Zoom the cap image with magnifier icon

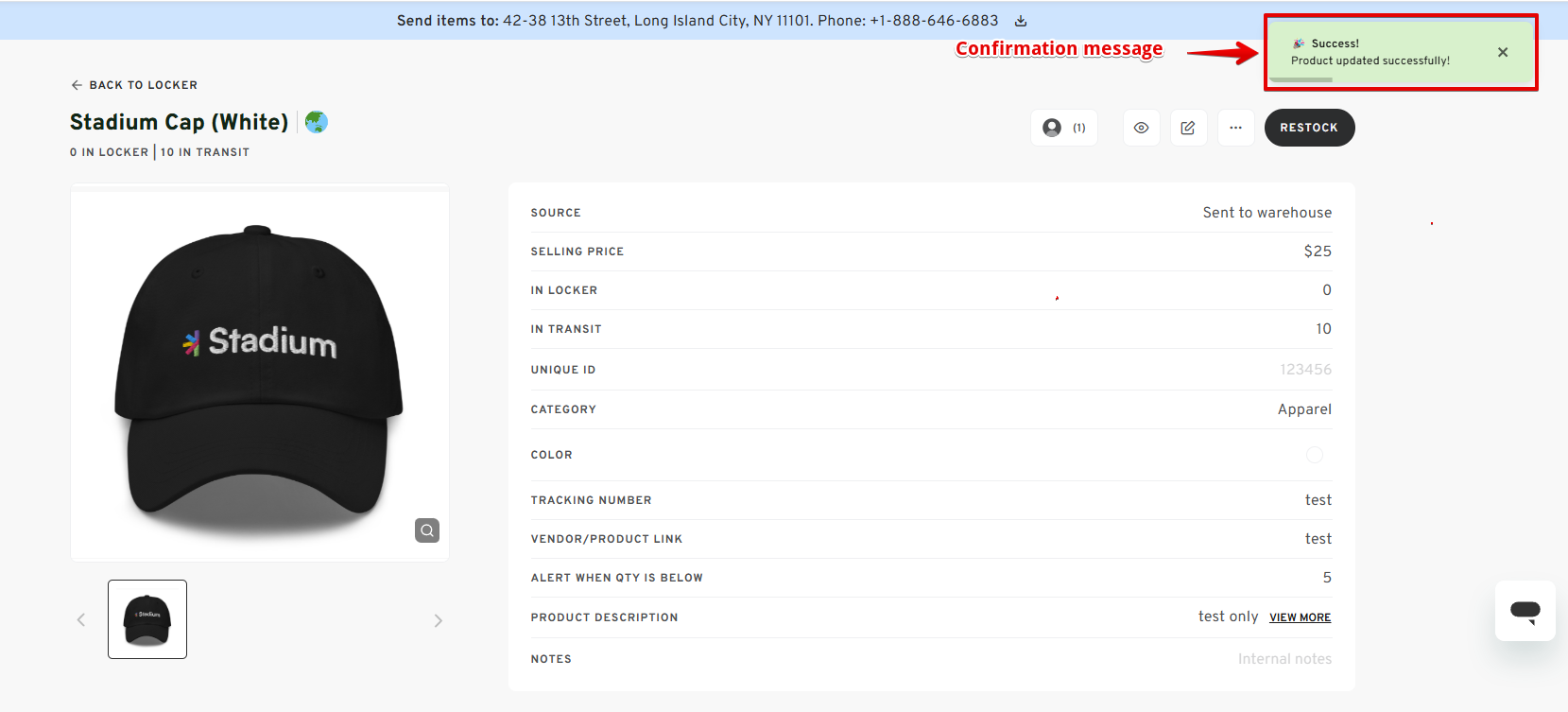click(427, 530)
